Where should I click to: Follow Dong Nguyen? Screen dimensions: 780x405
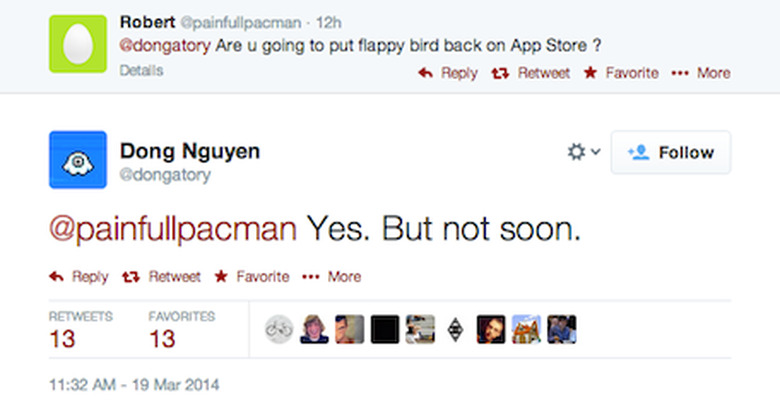tap(670, 152)
